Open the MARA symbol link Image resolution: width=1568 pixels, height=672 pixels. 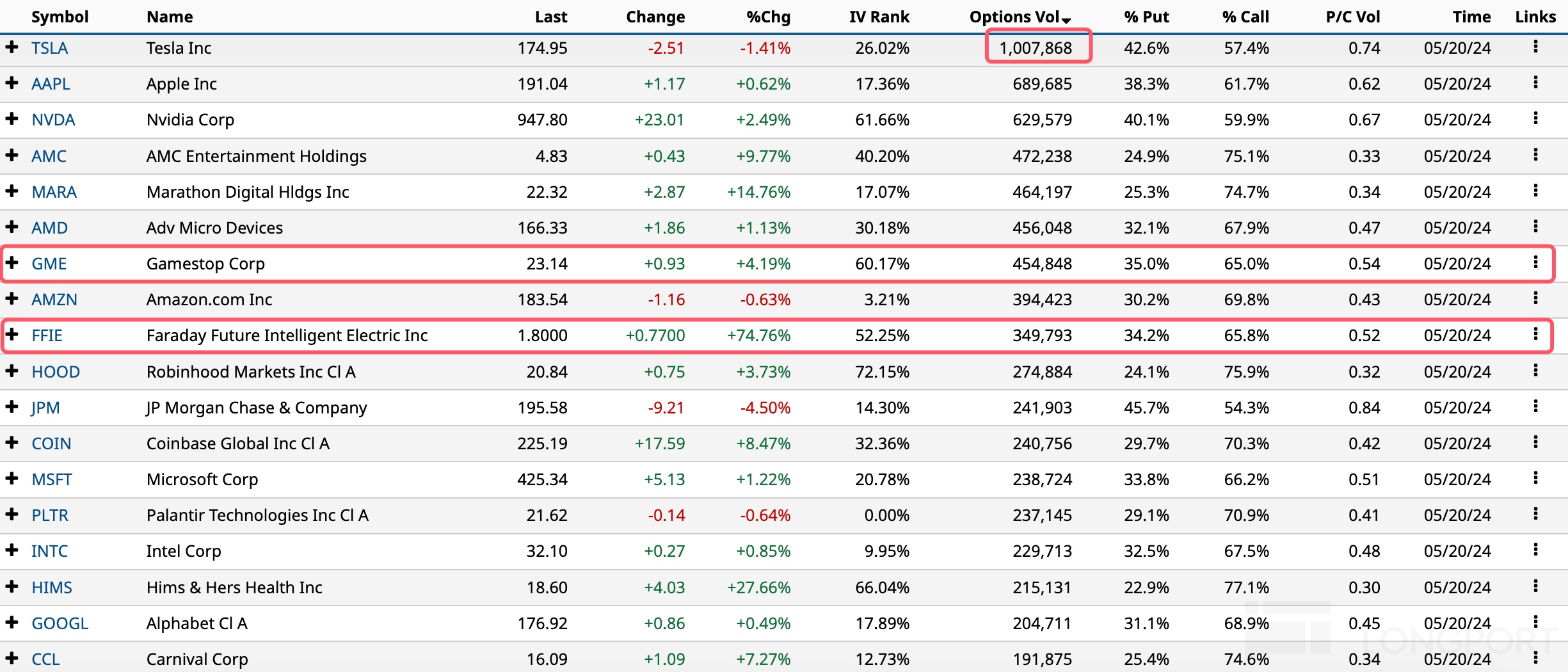point(54,192)
